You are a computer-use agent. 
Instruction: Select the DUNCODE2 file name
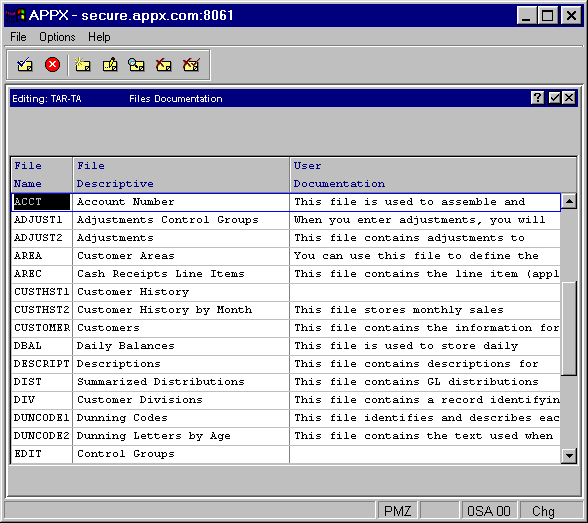point(42,436)
